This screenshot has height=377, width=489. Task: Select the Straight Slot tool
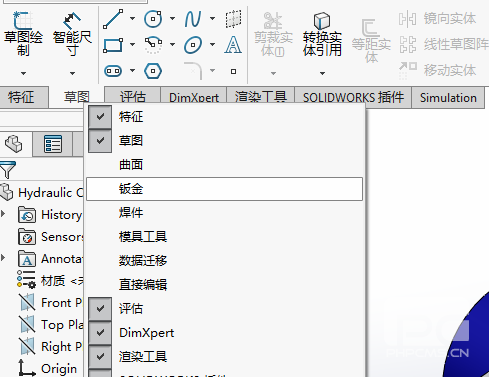click(113, 71)
